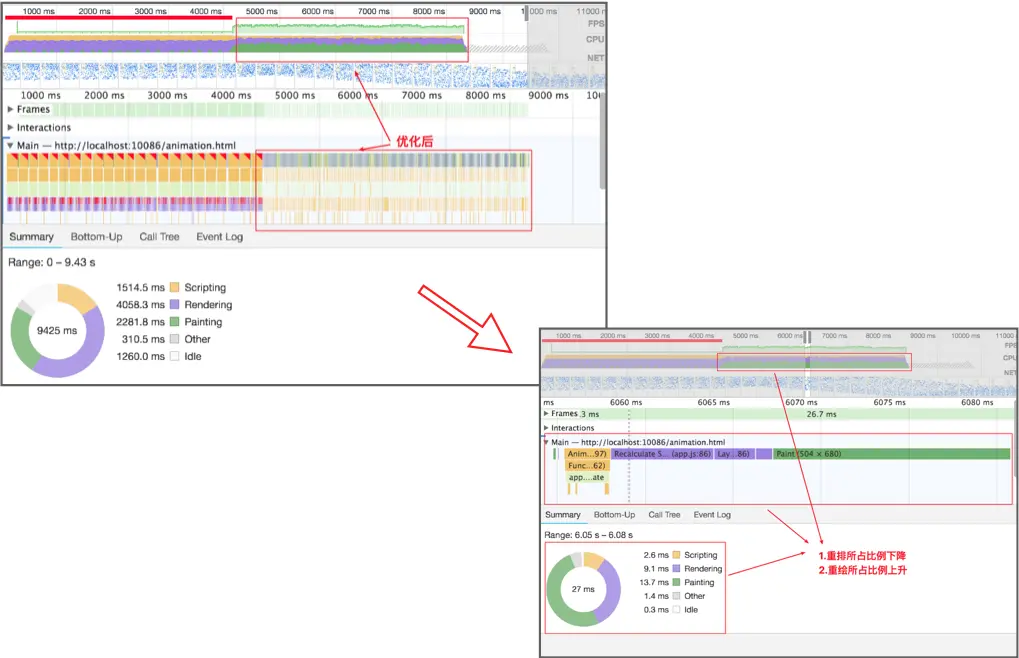Click the Painting swatch beside 2281.8 ms
The height and width of the screenshot is (658, 1019).
(x=174, y=322)
